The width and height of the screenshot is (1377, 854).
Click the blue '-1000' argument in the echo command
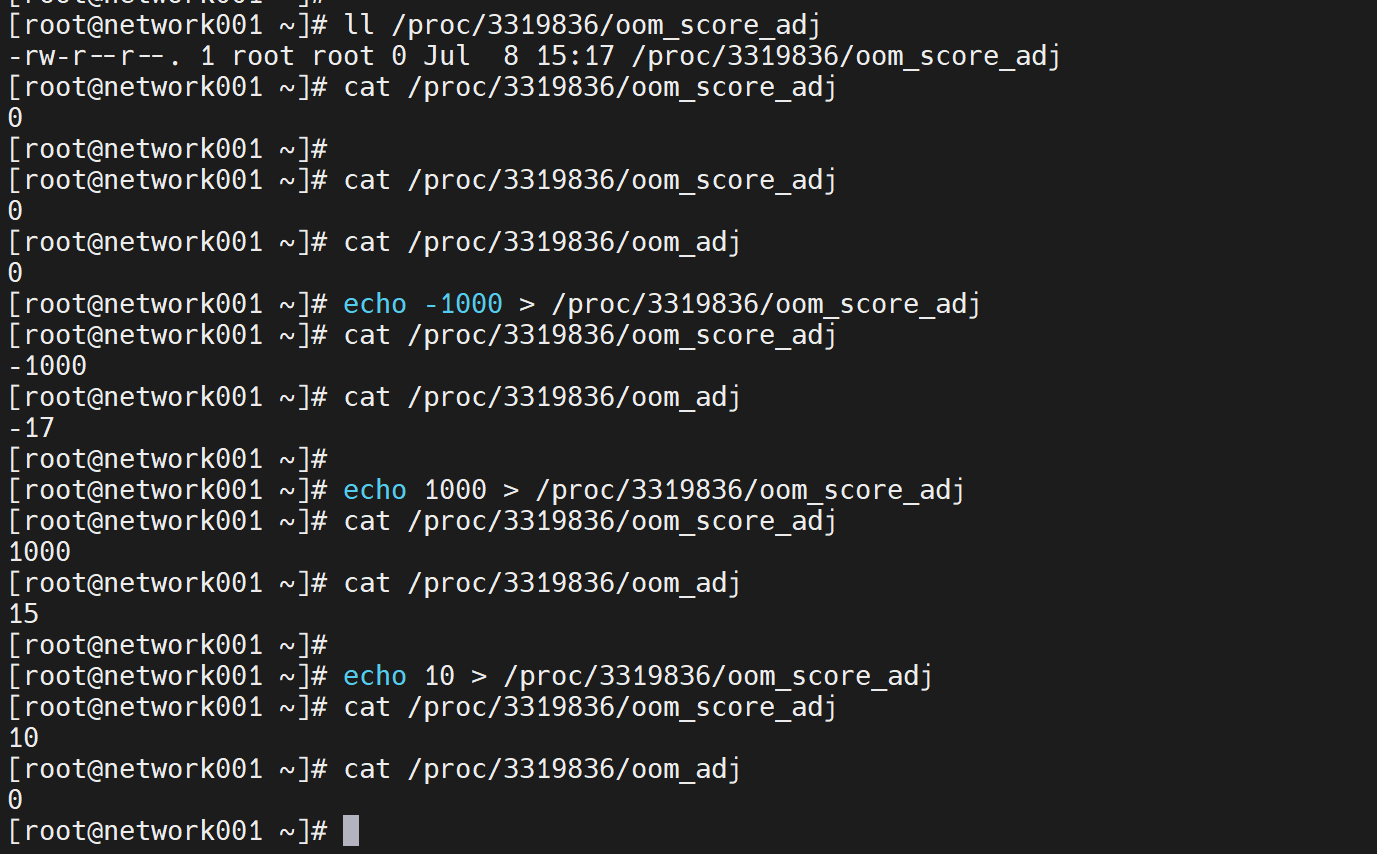(463, 304)
